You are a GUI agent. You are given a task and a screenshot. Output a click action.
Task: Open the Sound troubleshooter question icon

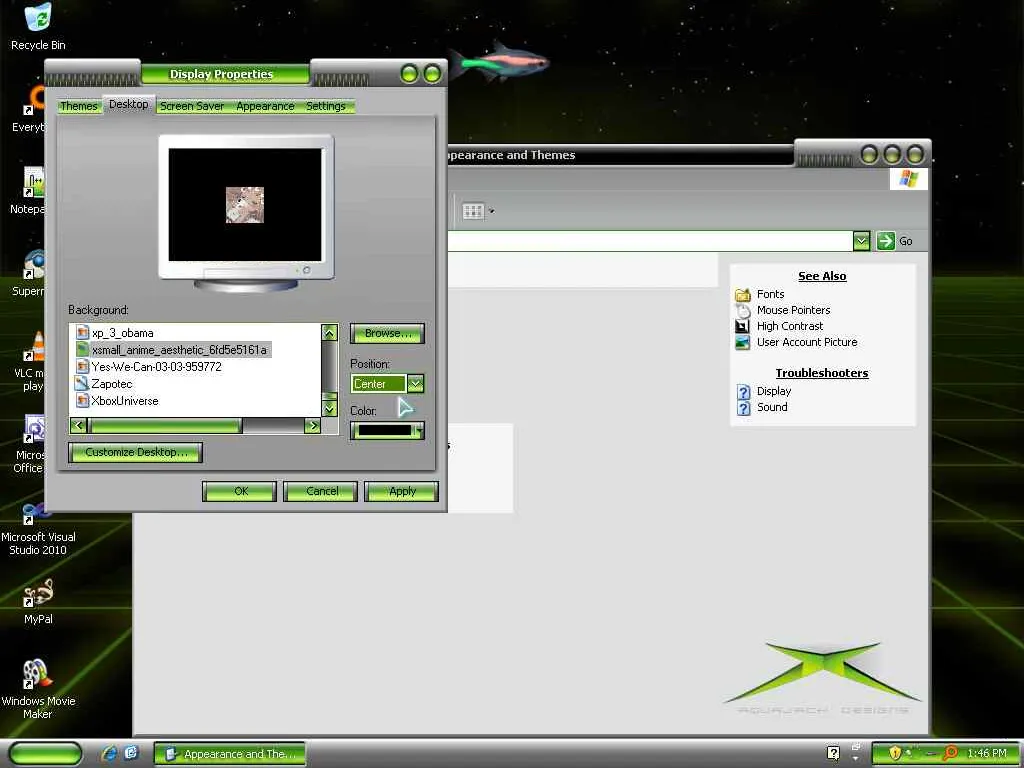743,408
